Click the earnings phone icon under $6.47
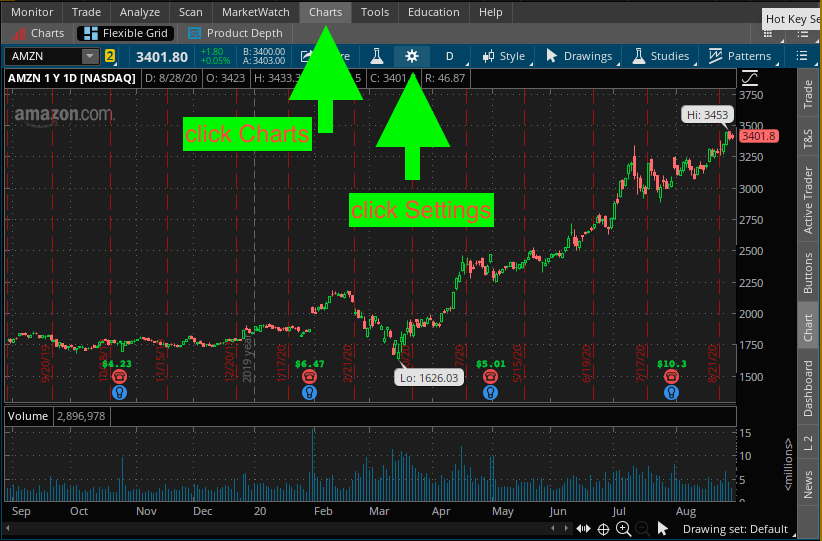Image resolution: width=822 pixels, height=541 pixels. 309,376
